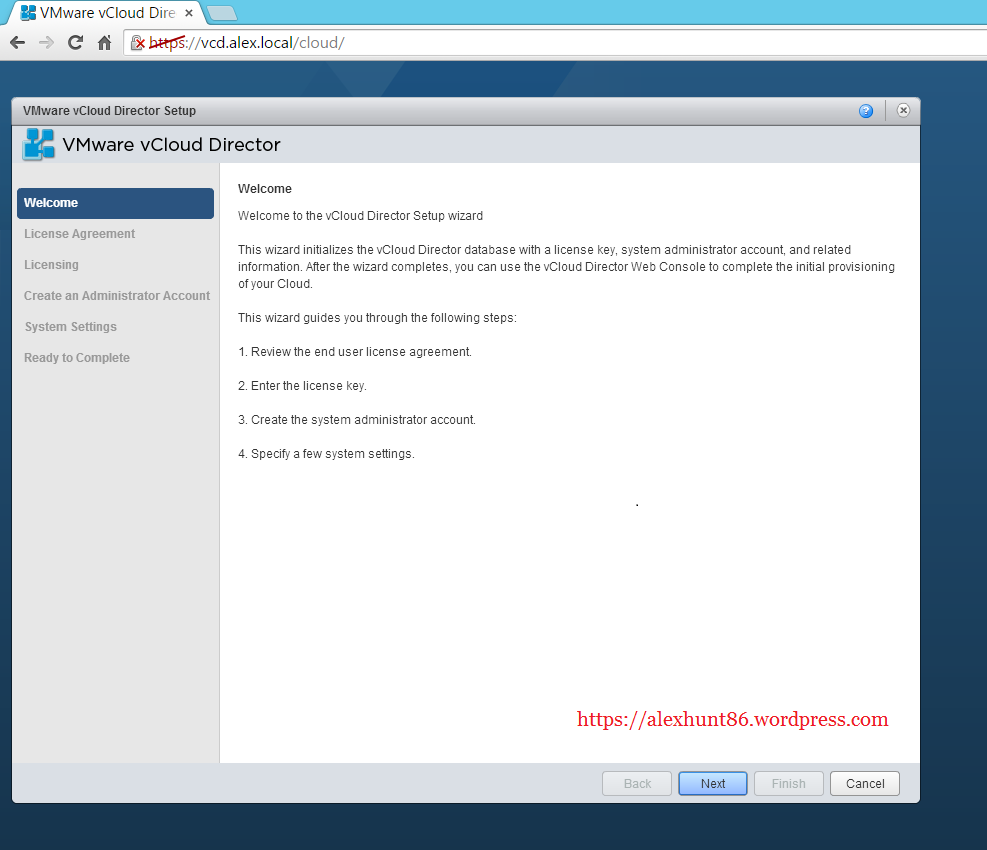The height and width of the screenshot is (850, 987).
Task: Click '3. Create the system administrator account.'
Action: coord(357,419)
